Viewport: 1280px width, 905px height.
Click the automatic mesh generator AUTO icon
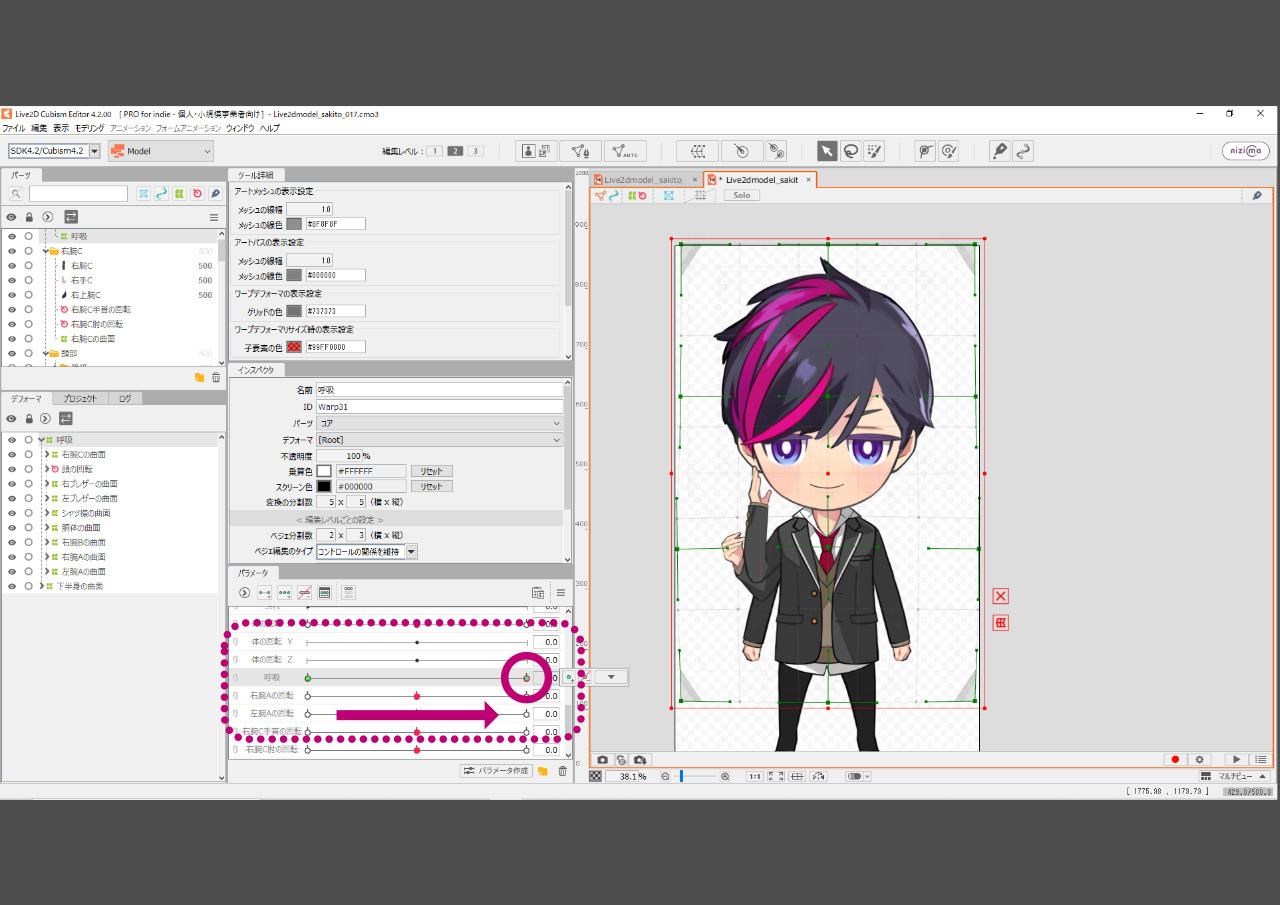[x=625, y=151]
